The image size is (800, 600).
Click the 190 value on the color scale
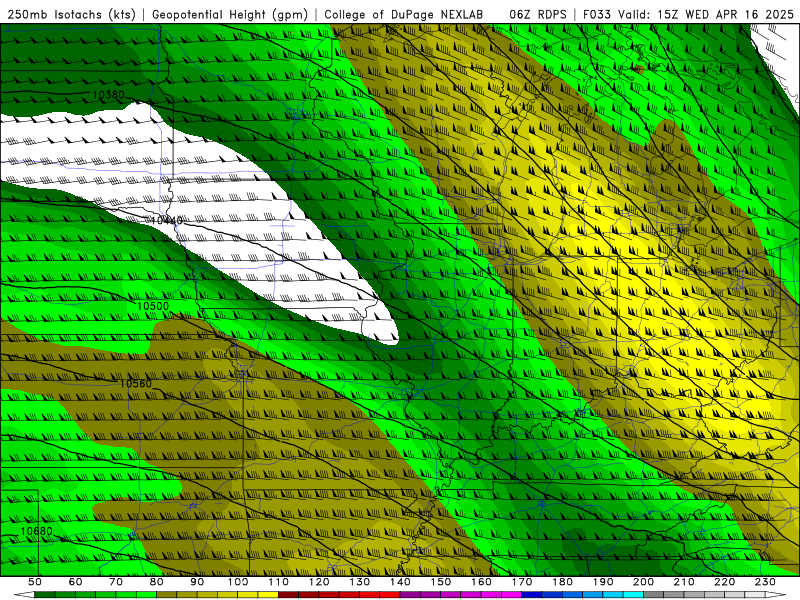coord(603,582)
